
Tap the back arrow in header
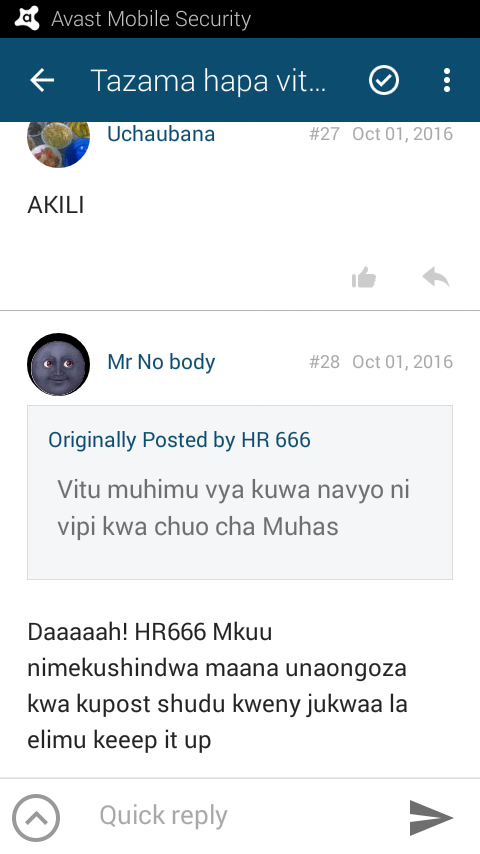click(x=42, y=81)
